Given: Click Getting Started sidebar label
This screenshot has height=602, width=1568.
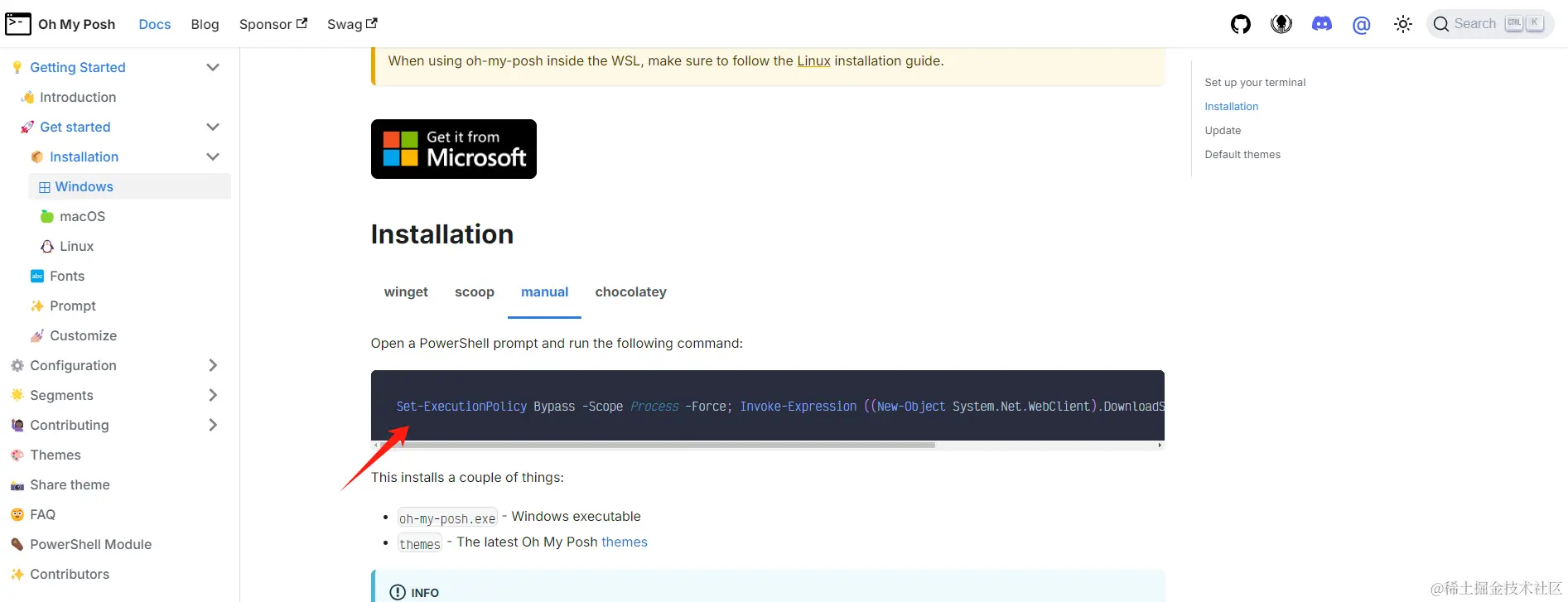Looking at the screenshot, I should point(78,67).
